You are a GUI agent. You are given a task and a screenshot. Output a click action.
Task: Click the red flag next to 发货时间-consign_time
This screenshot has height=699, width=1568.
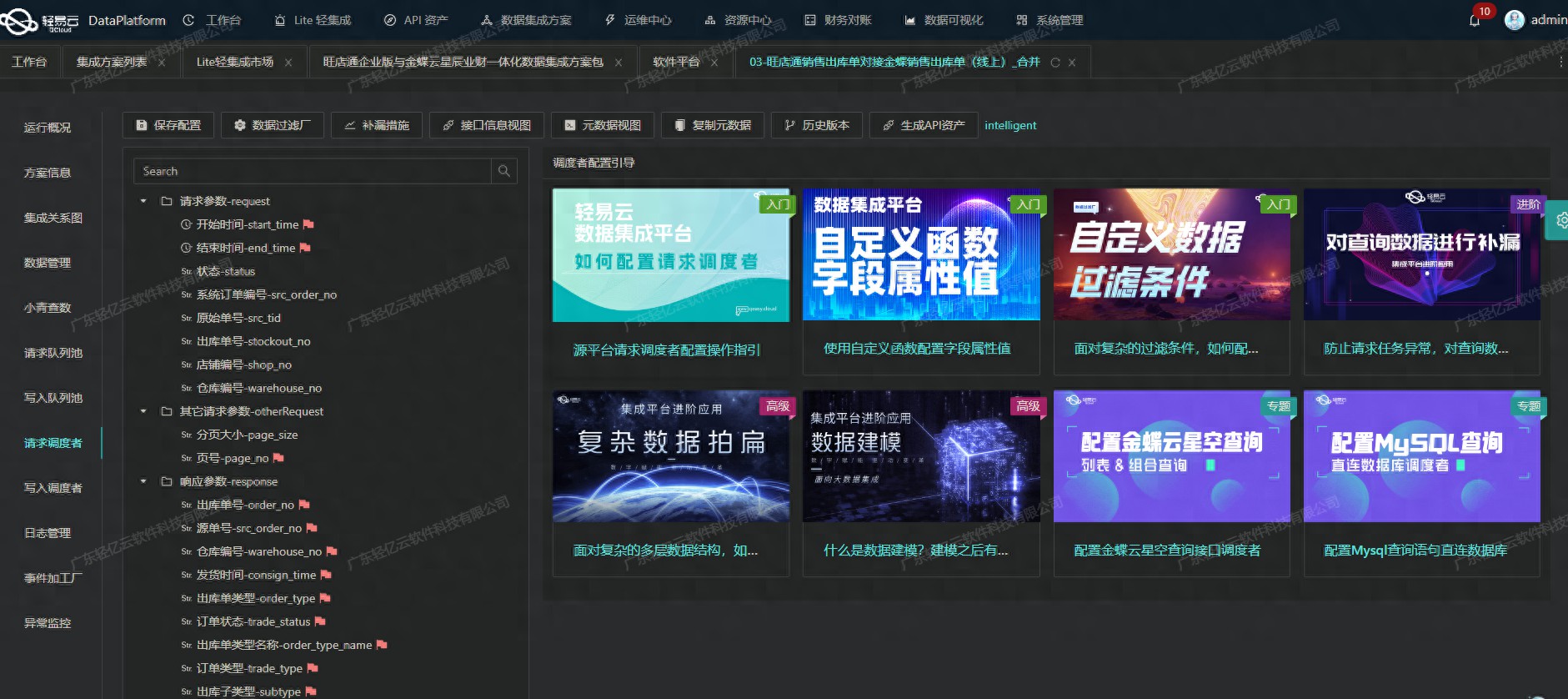coord(326,575)
